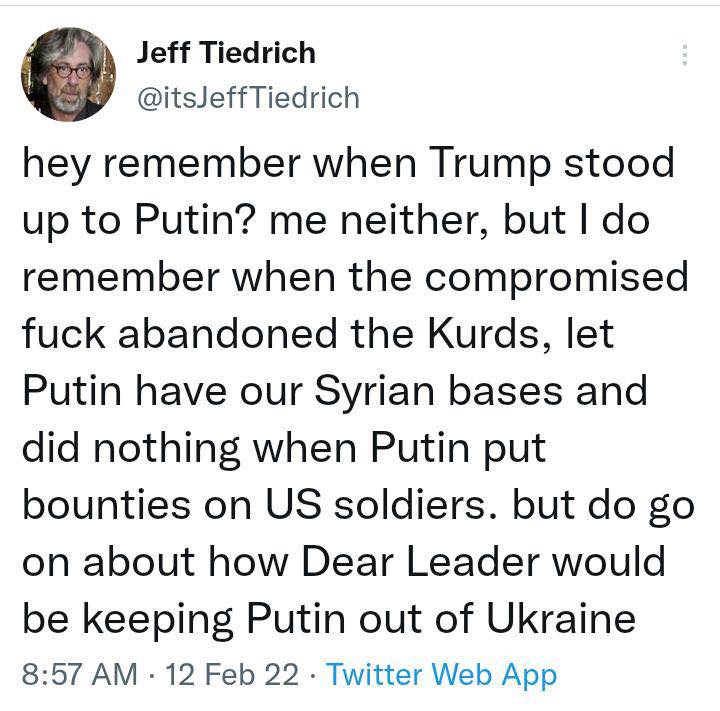Open the Twitter Web App source link
Viewport: 720px width, 711px height.
(x=441, y=675)
